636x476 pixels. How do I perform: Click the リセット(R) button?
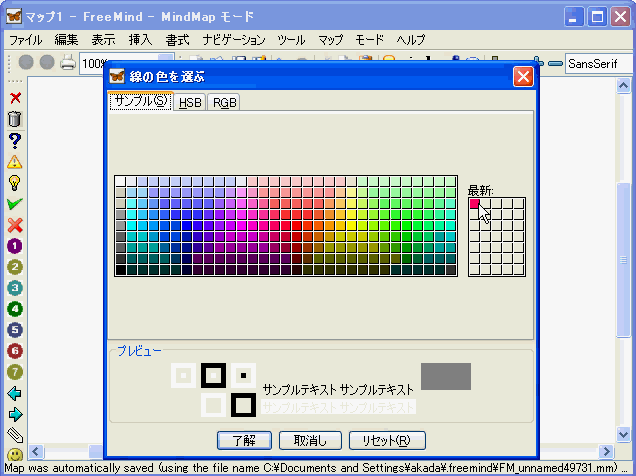coord(387,440)
